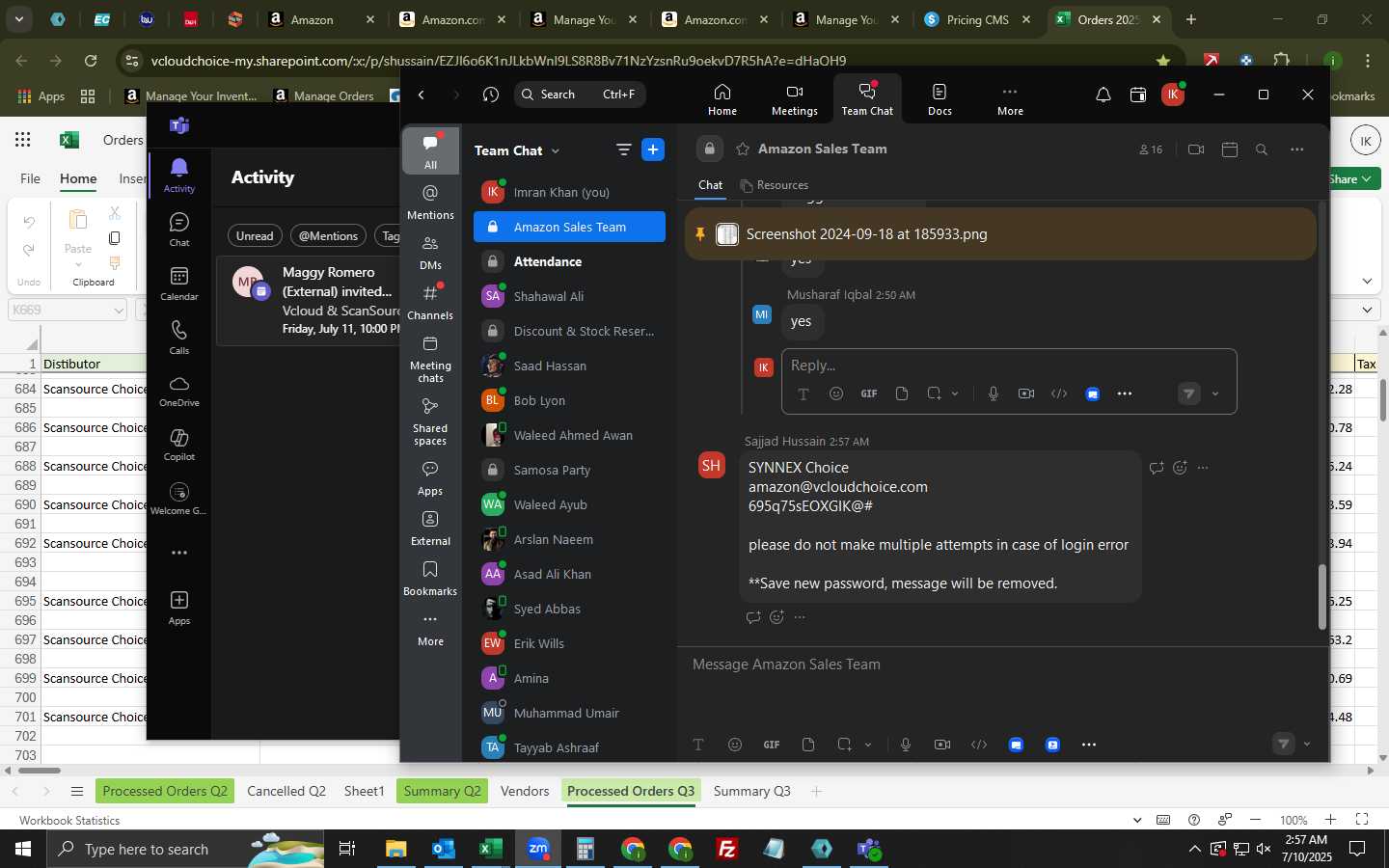The image size is (1389, 868).
Task: Open the Meetings tab in Zoom
Action: pos(794,99)
